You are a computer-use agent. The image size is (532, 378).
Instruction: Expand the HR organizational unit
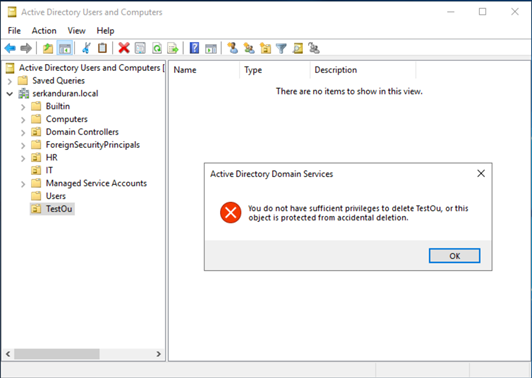coord(23,158)
